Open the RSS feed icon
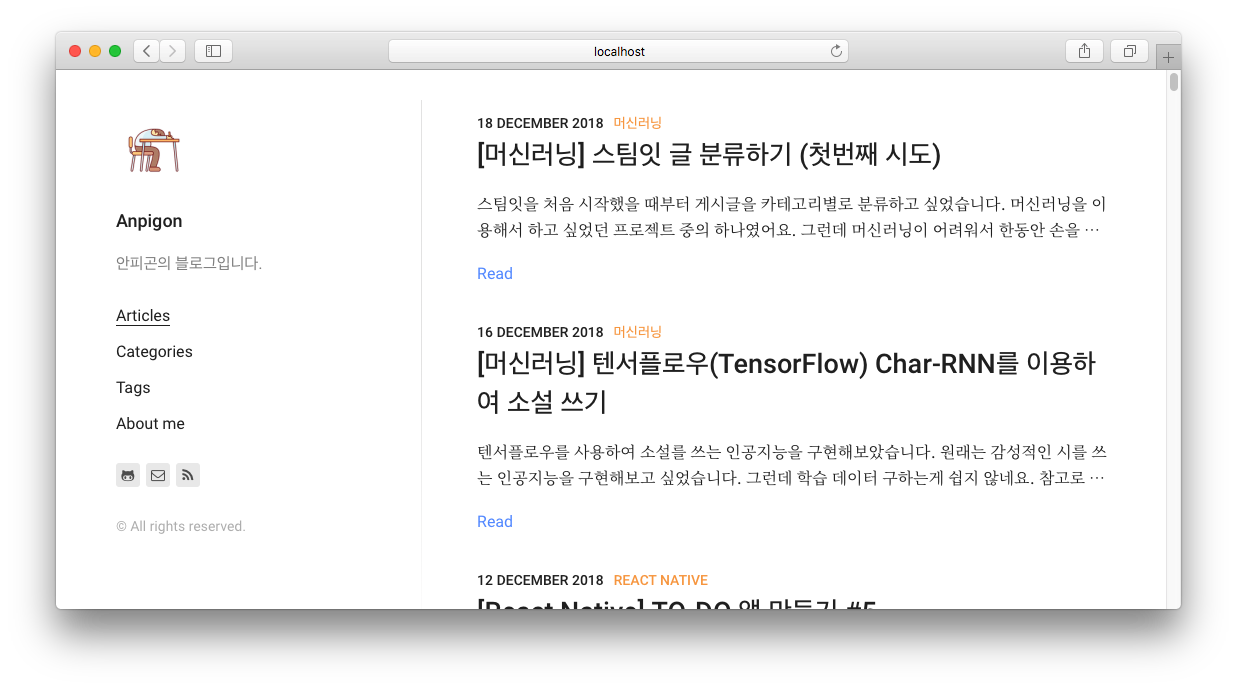The image size is (1237, 689). point(188,475)
